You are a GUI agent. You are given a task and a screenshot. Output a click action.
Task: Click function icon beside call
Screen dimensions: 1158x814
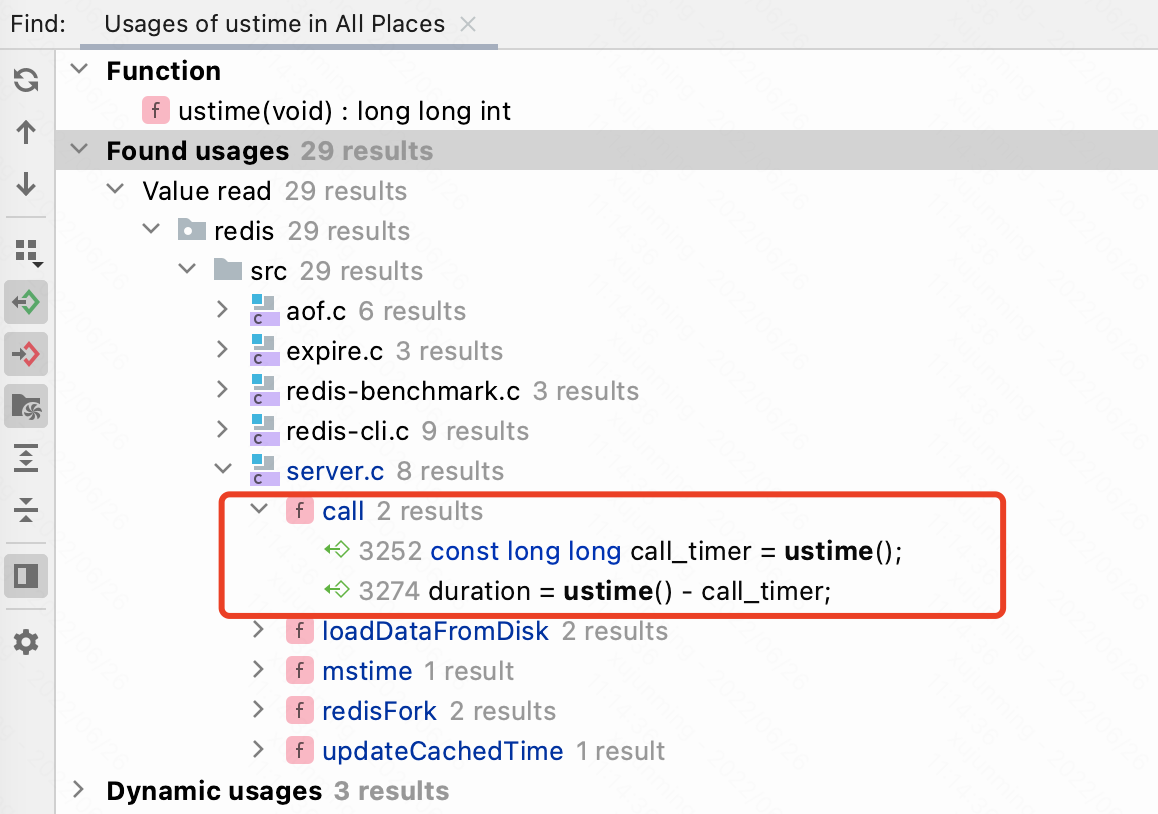300,511
